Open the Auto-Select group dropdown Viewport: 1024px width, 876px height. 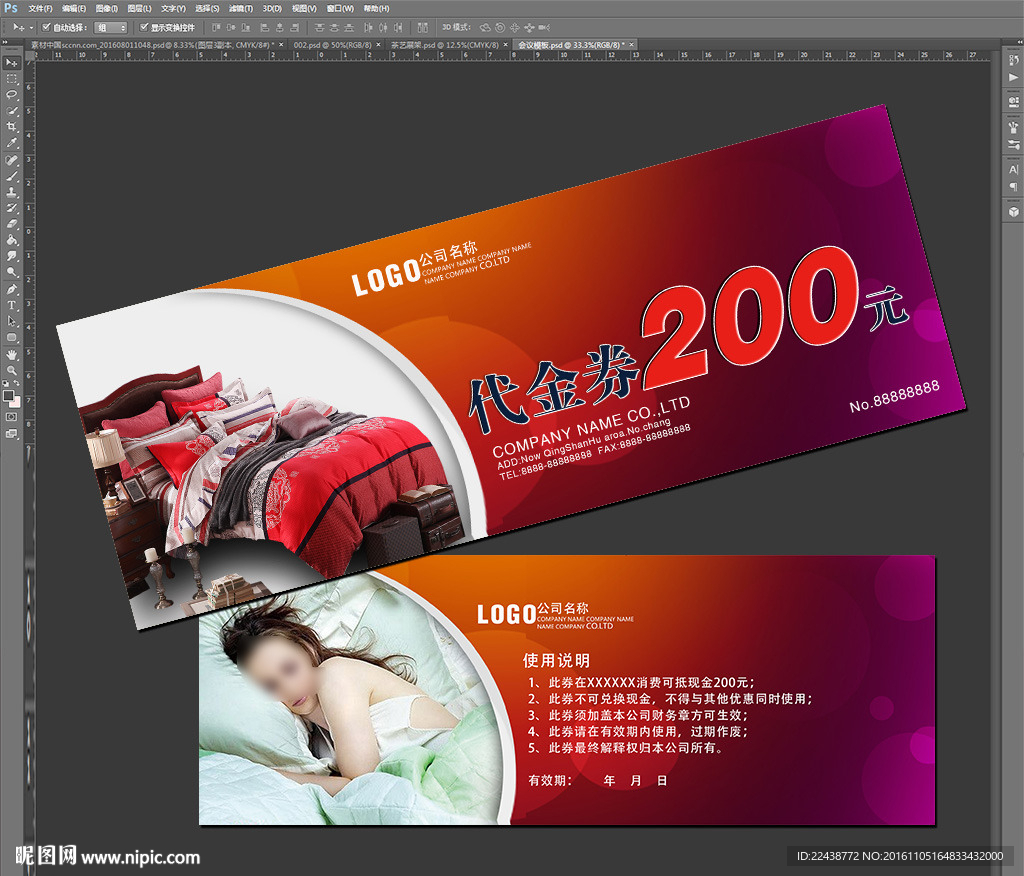[x=110, y=27]
